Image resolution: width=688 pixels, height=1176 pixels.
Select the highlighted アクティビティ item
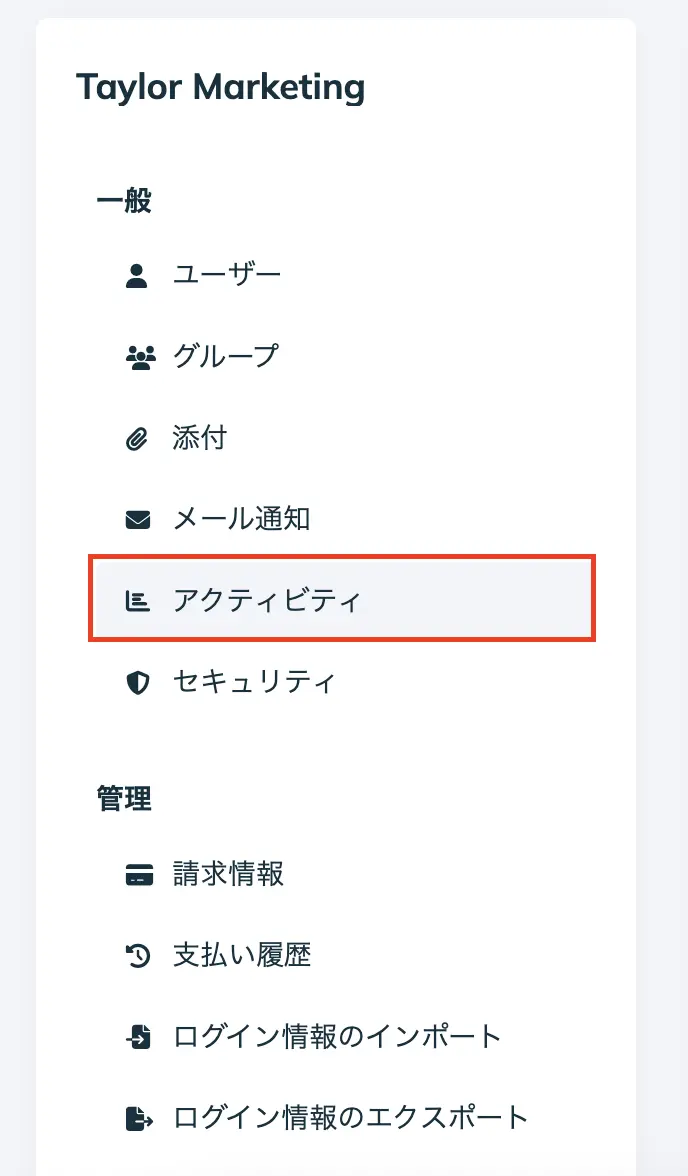click(x=266, y=601)
